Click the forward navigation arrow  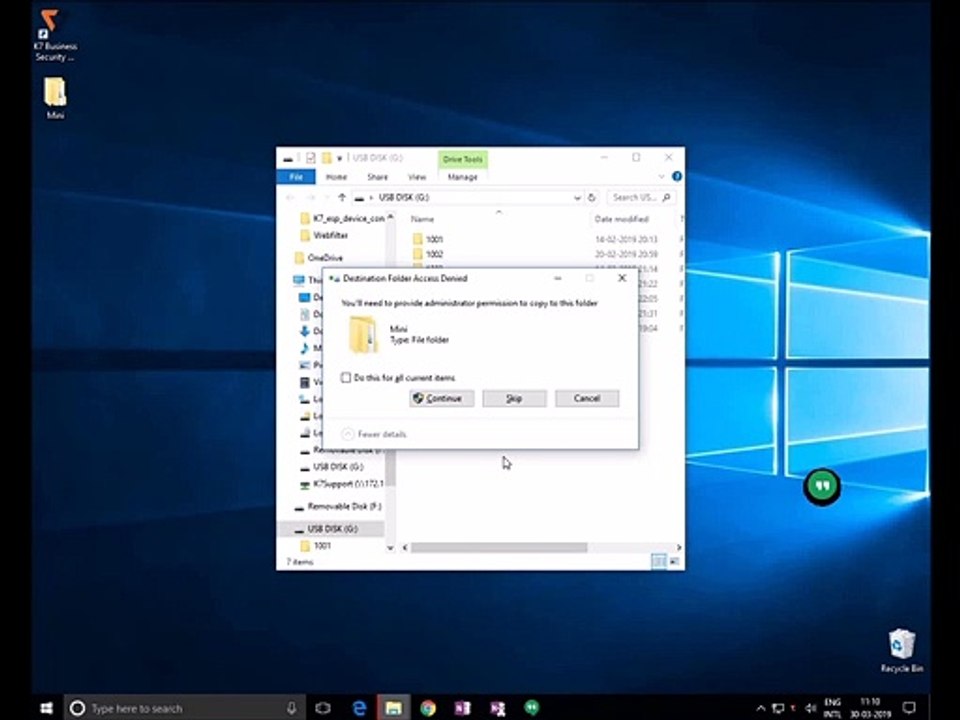[310, 197]
